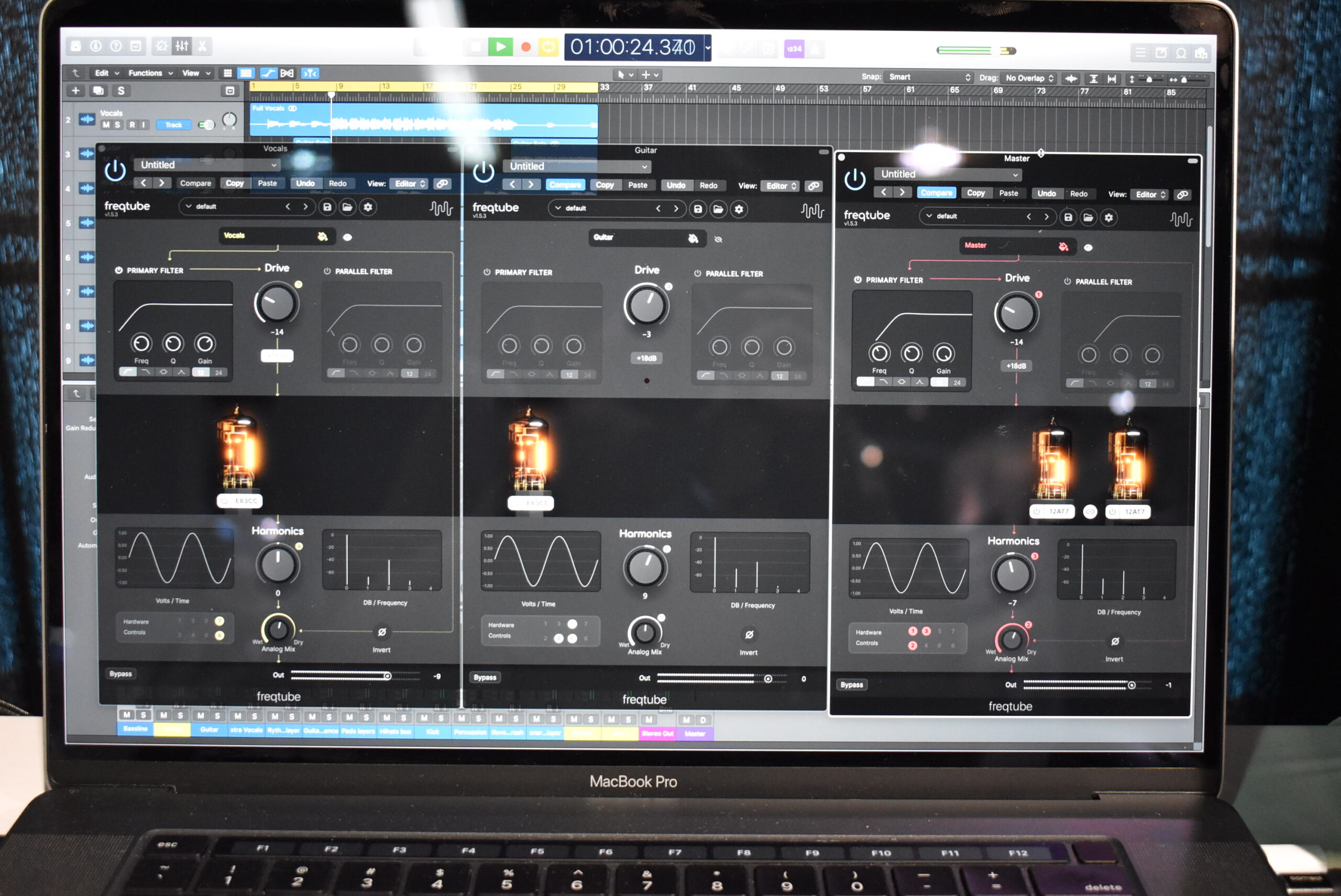Screen dimensions: 1341x896
Task: Toggle the global Solo S button
Action: [121, 90]
